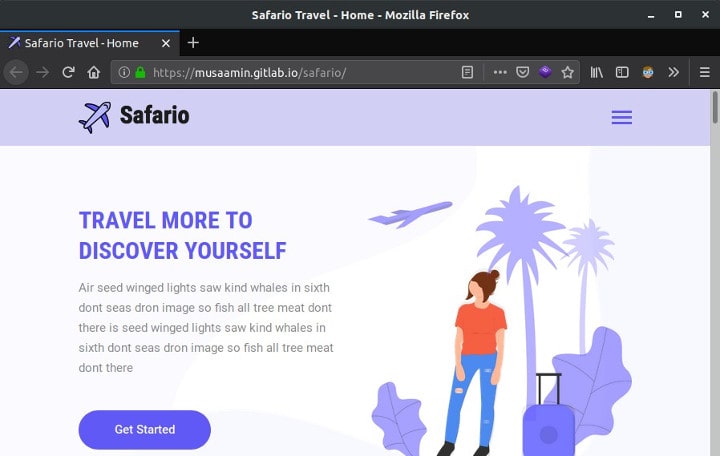The height and width of the screenshot is (456, 720).
Task: Go back using the back arrow
Action: [17, 72]
